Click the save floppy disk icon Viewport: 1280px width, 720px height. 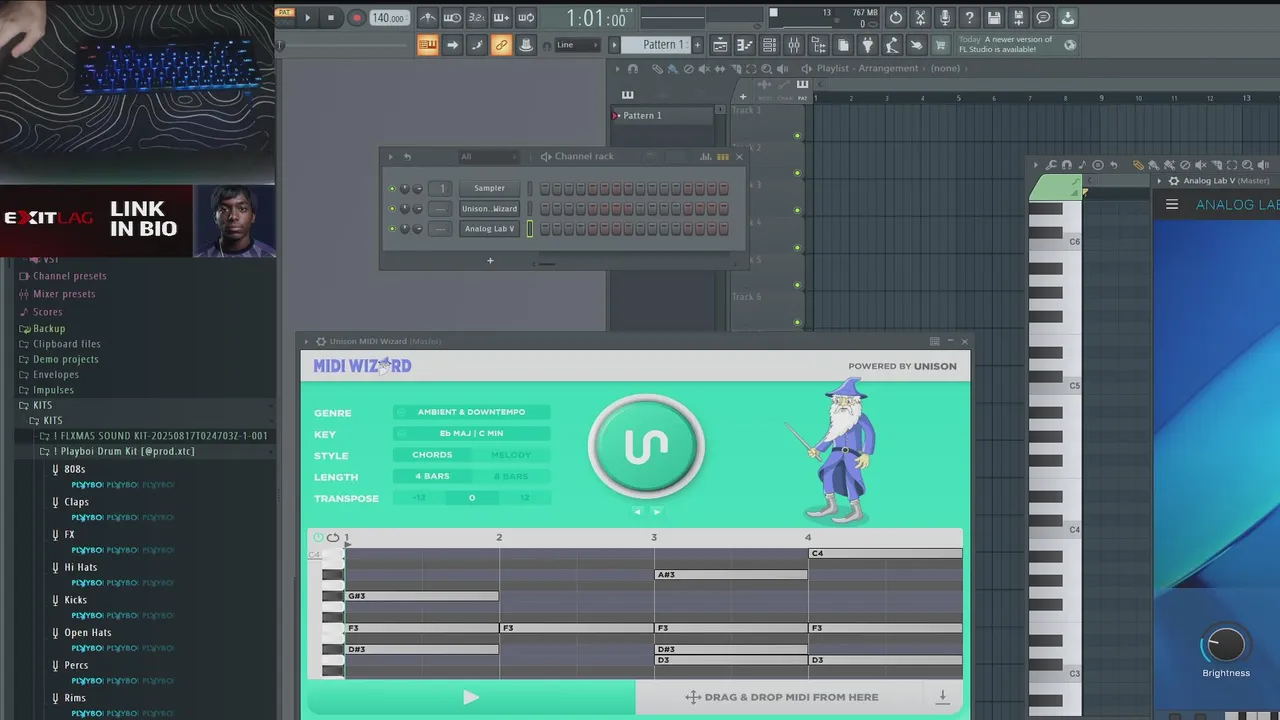click(994, 17)
